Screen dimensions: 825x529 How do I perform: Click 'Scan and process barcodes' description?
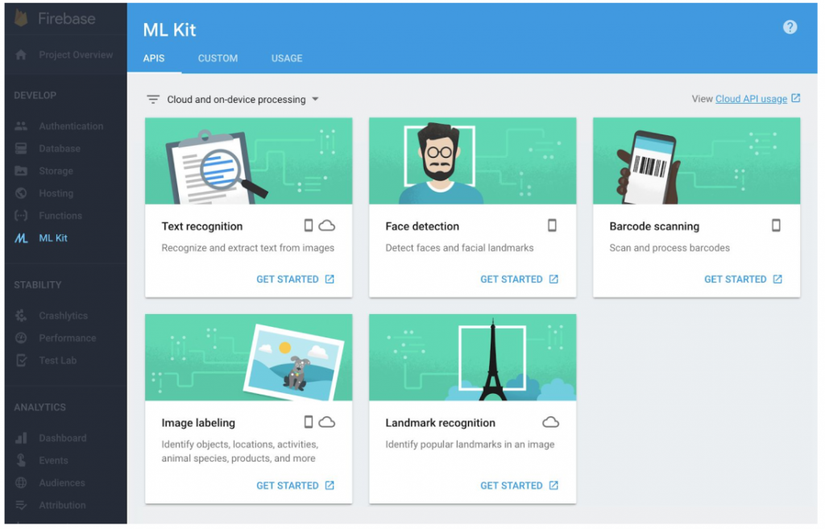669,248
